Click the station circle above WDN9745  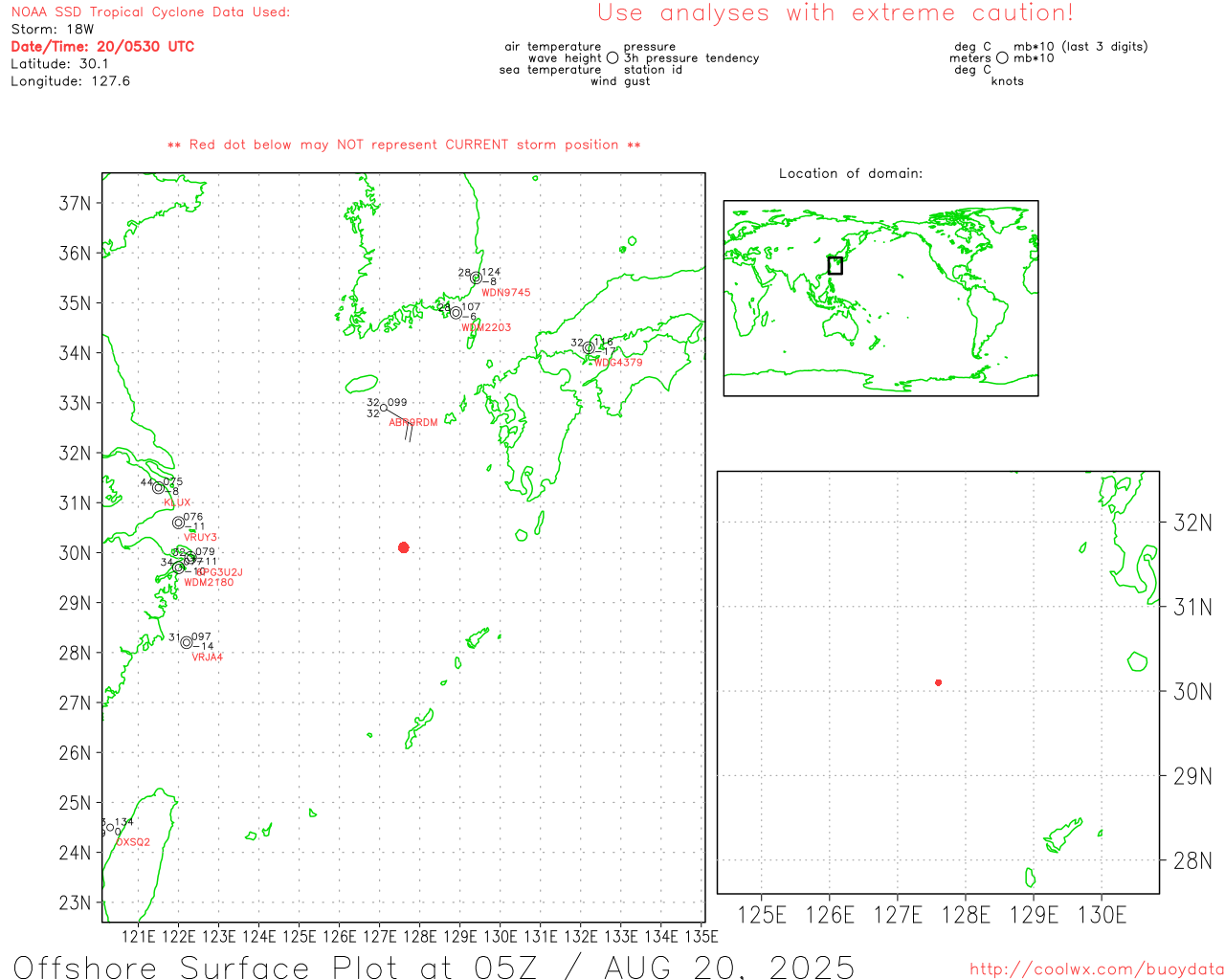476,278
